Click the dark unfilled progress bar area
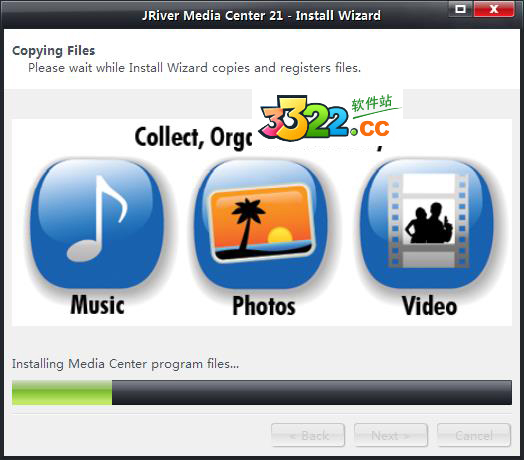This screenshot has width=524, height=460. (x=312, y=392)
